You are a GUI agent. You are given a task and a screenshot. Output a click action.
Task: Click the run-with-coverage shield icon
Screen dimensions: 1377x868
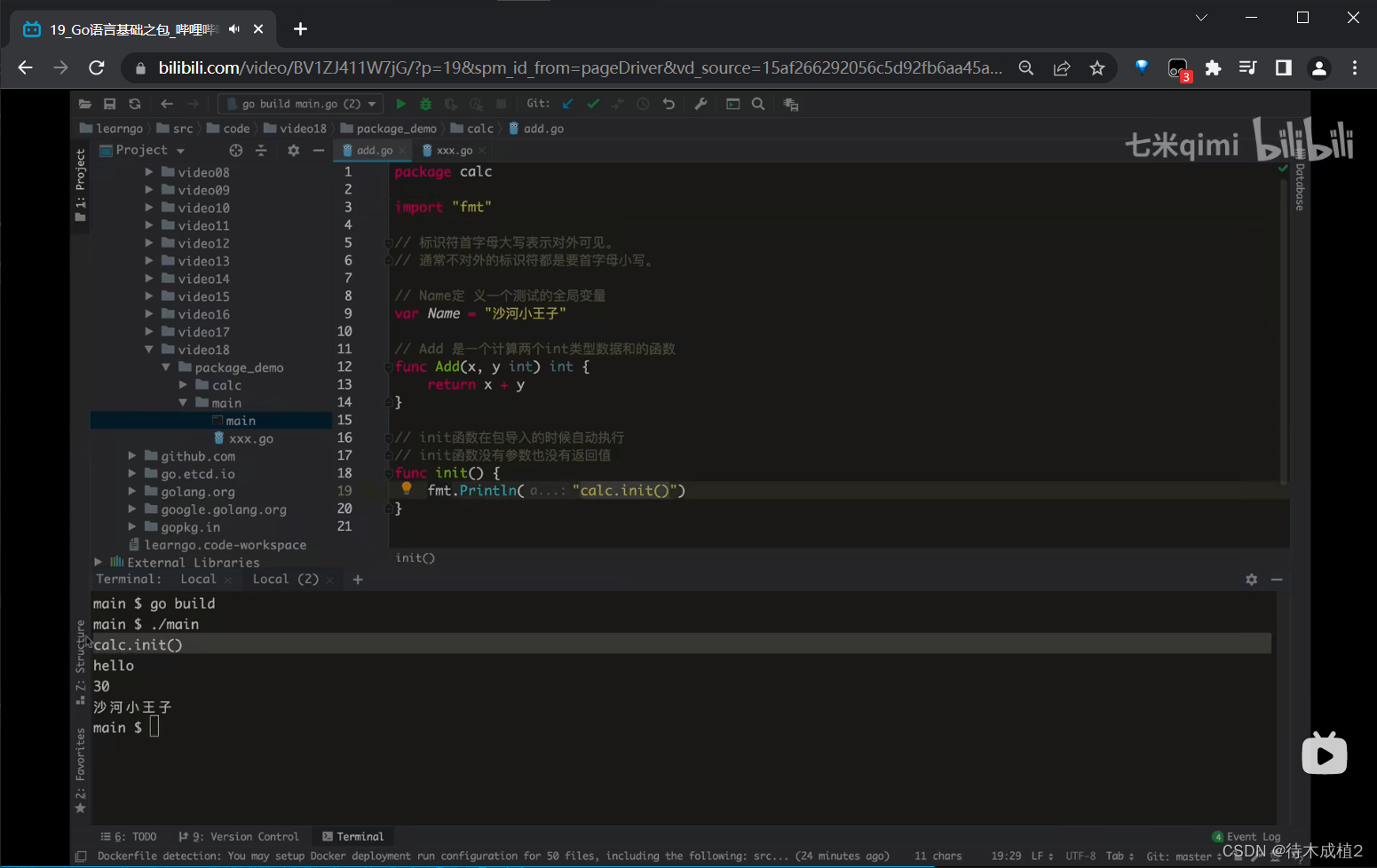[451, 104]
